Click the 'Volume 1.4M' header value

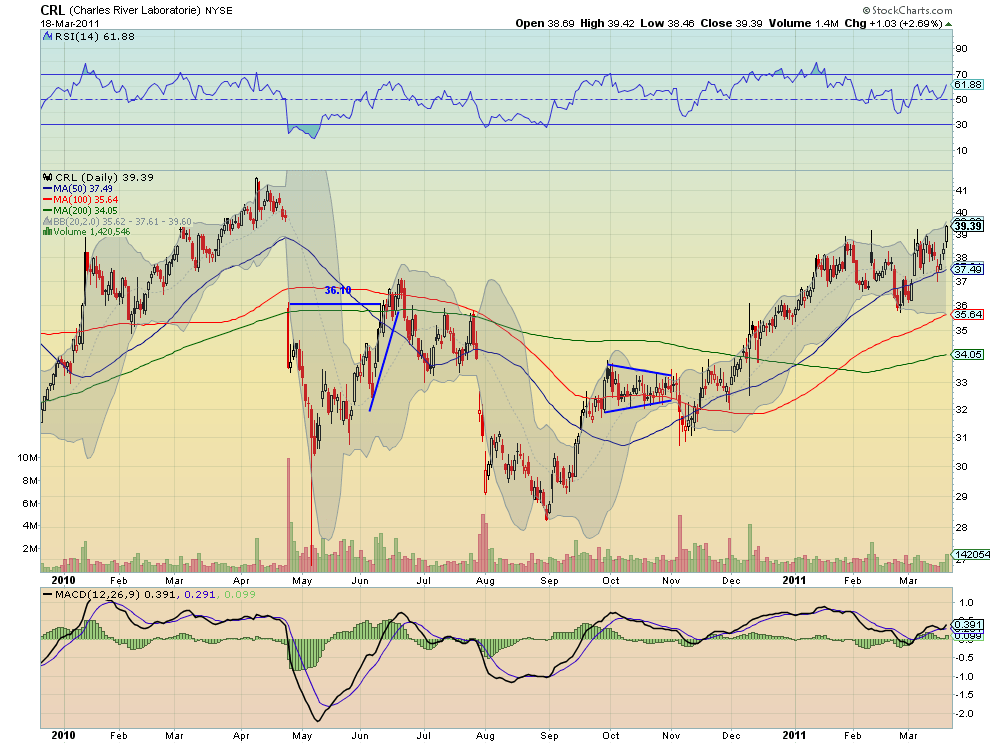pos(803,23)
